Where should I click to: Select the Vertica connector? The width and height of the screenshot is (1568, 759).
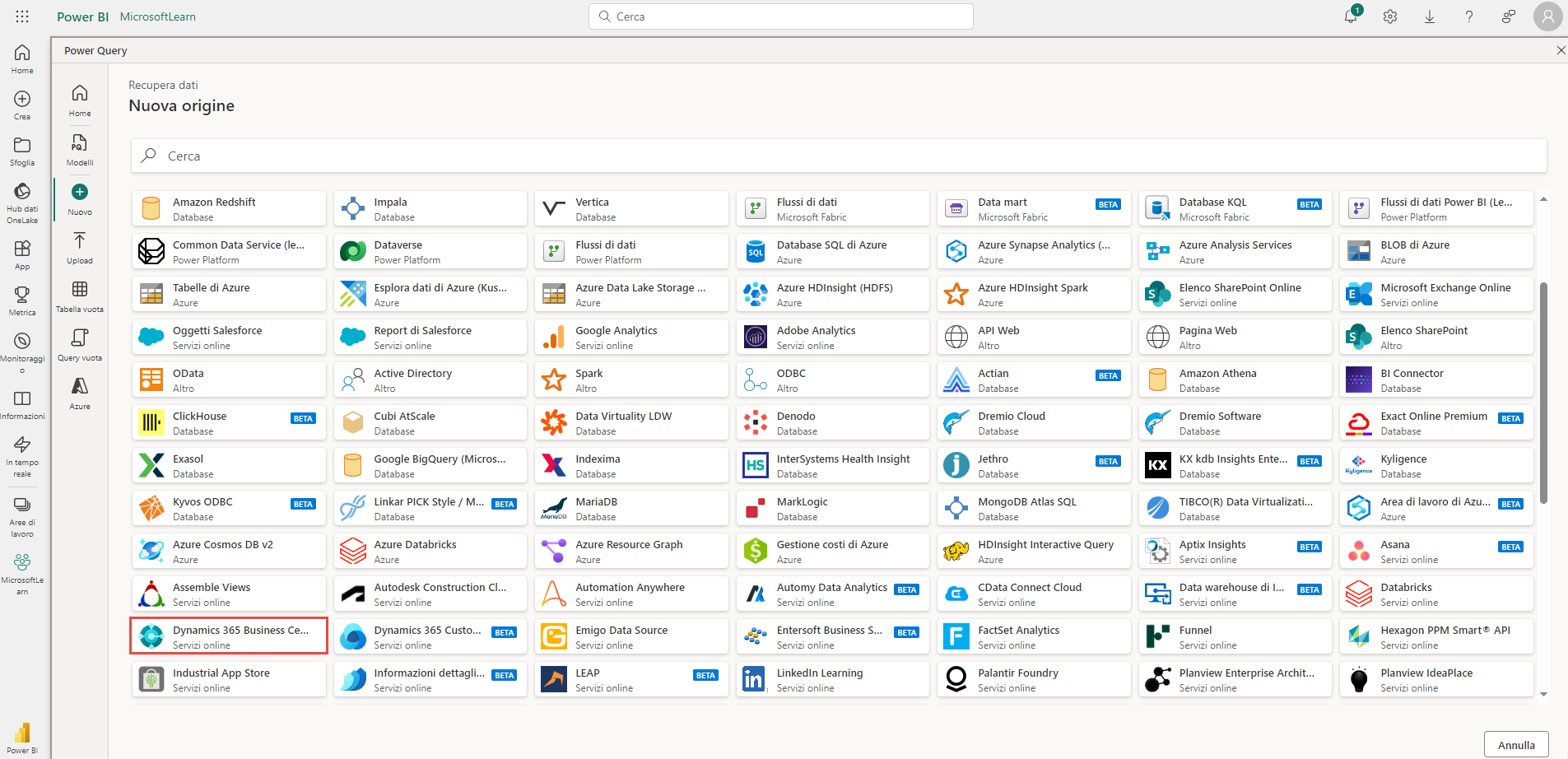tap(631, 208)
